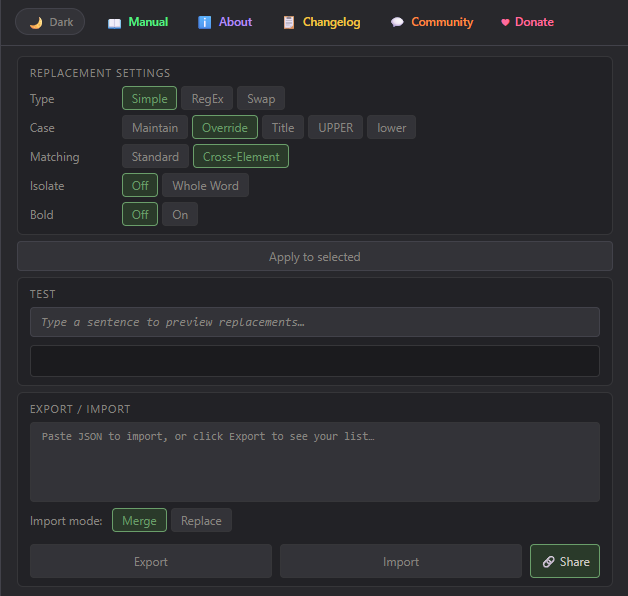Click the About info icon
628x596 pixels.
point(204,22)
